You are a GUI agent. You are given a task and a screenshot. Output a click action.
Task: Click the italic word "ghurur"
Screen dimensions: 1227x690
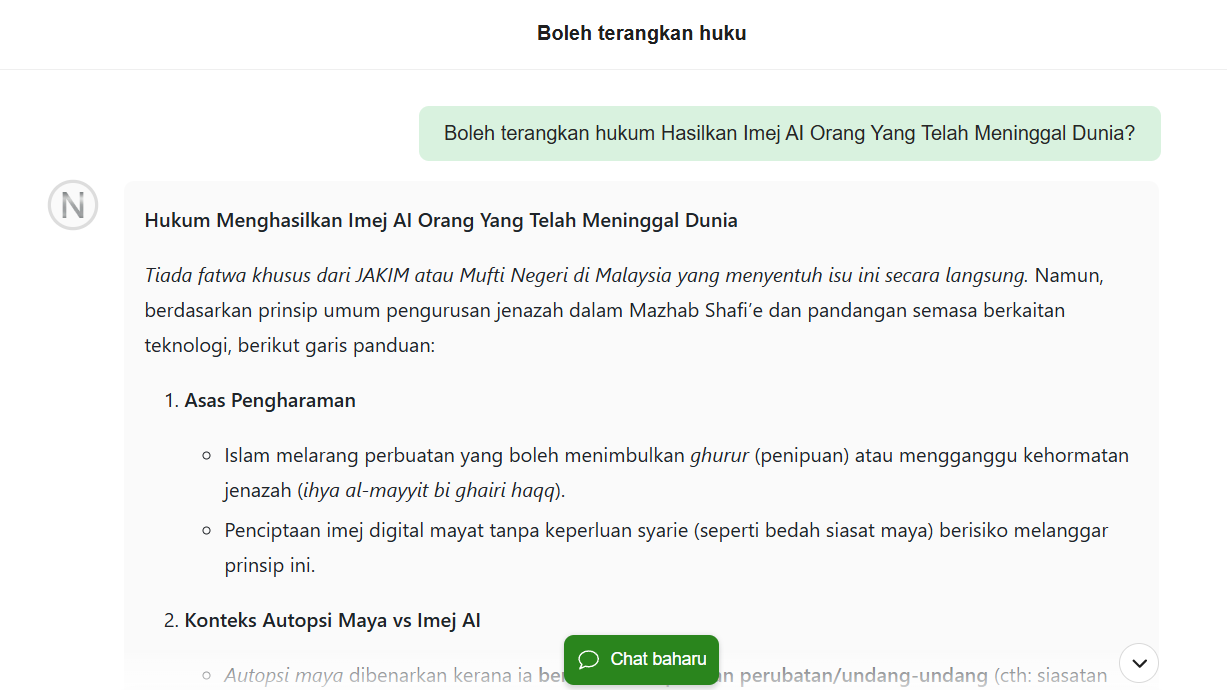click(719, 456)
